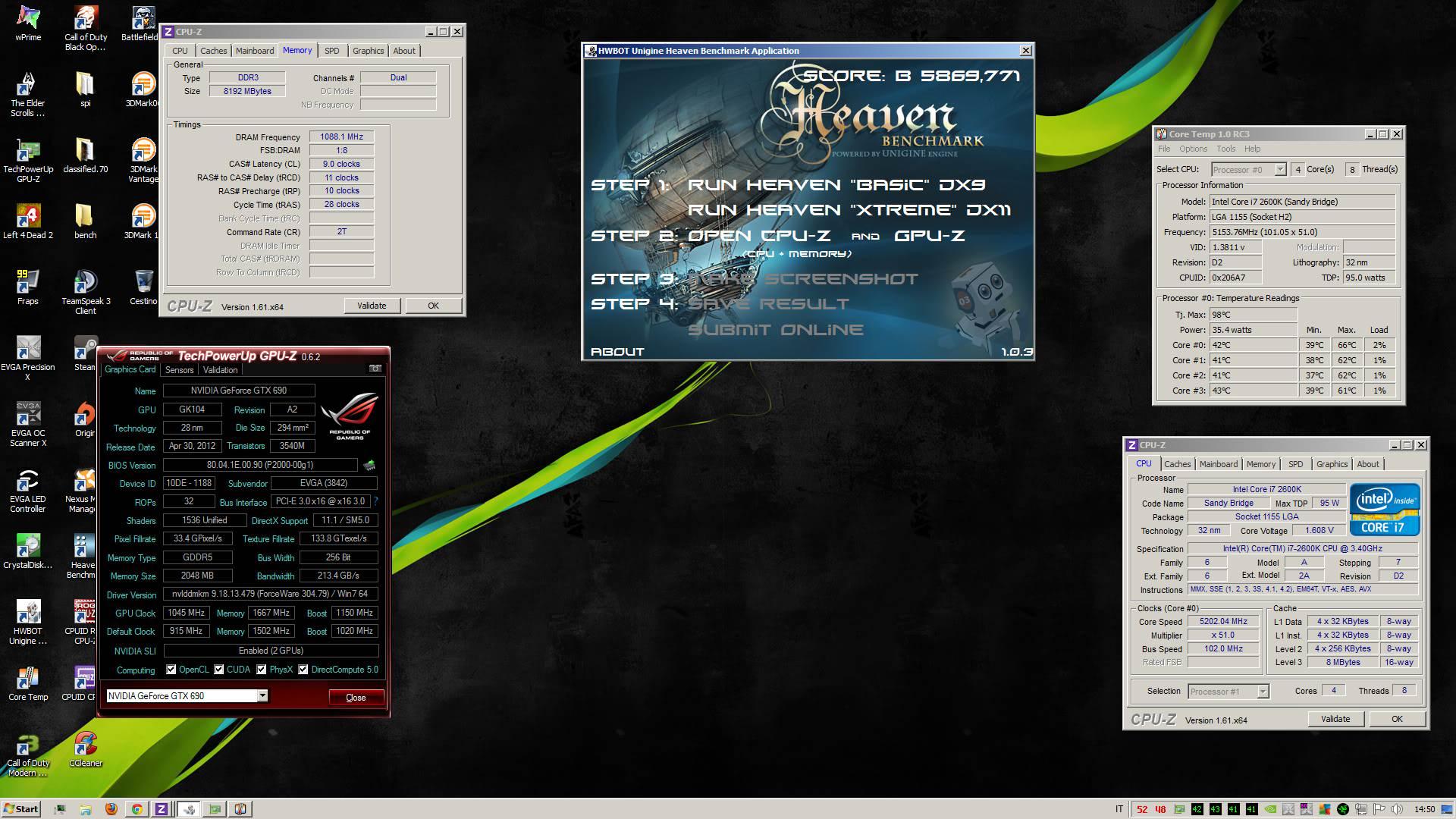1456x819 pixels.
Task: Launch EVGA OC Scanner X shortcut
Action: click(28, 425)
